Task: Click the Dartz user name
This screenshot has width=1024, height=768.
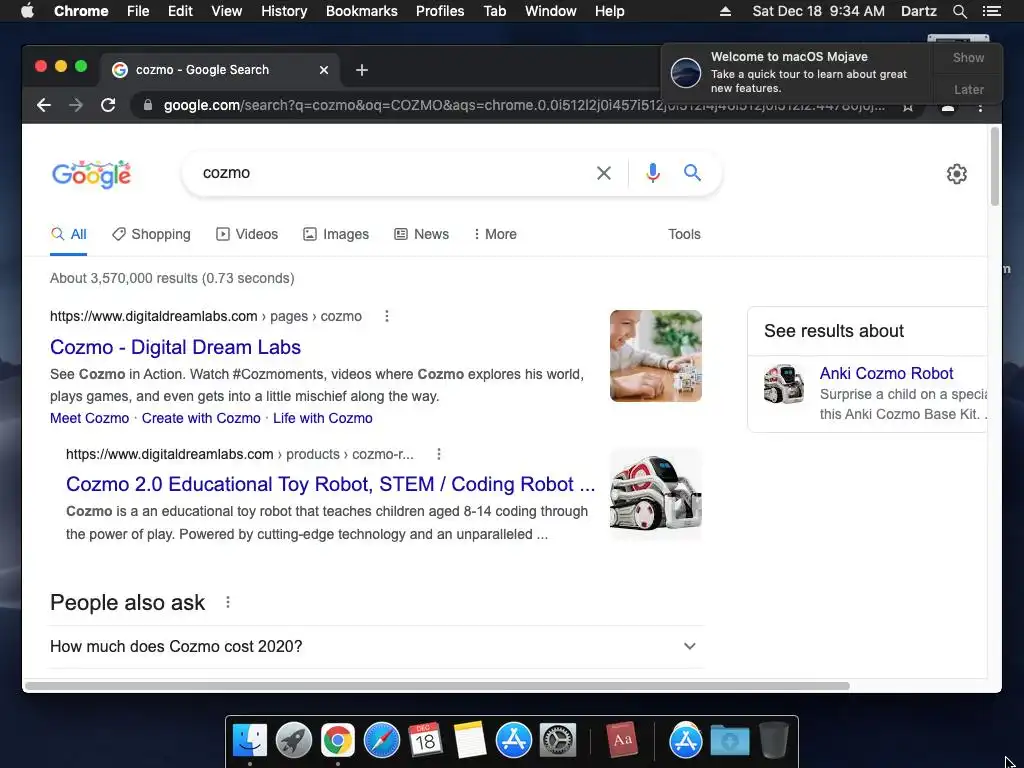Action: [x=918, y=11]
